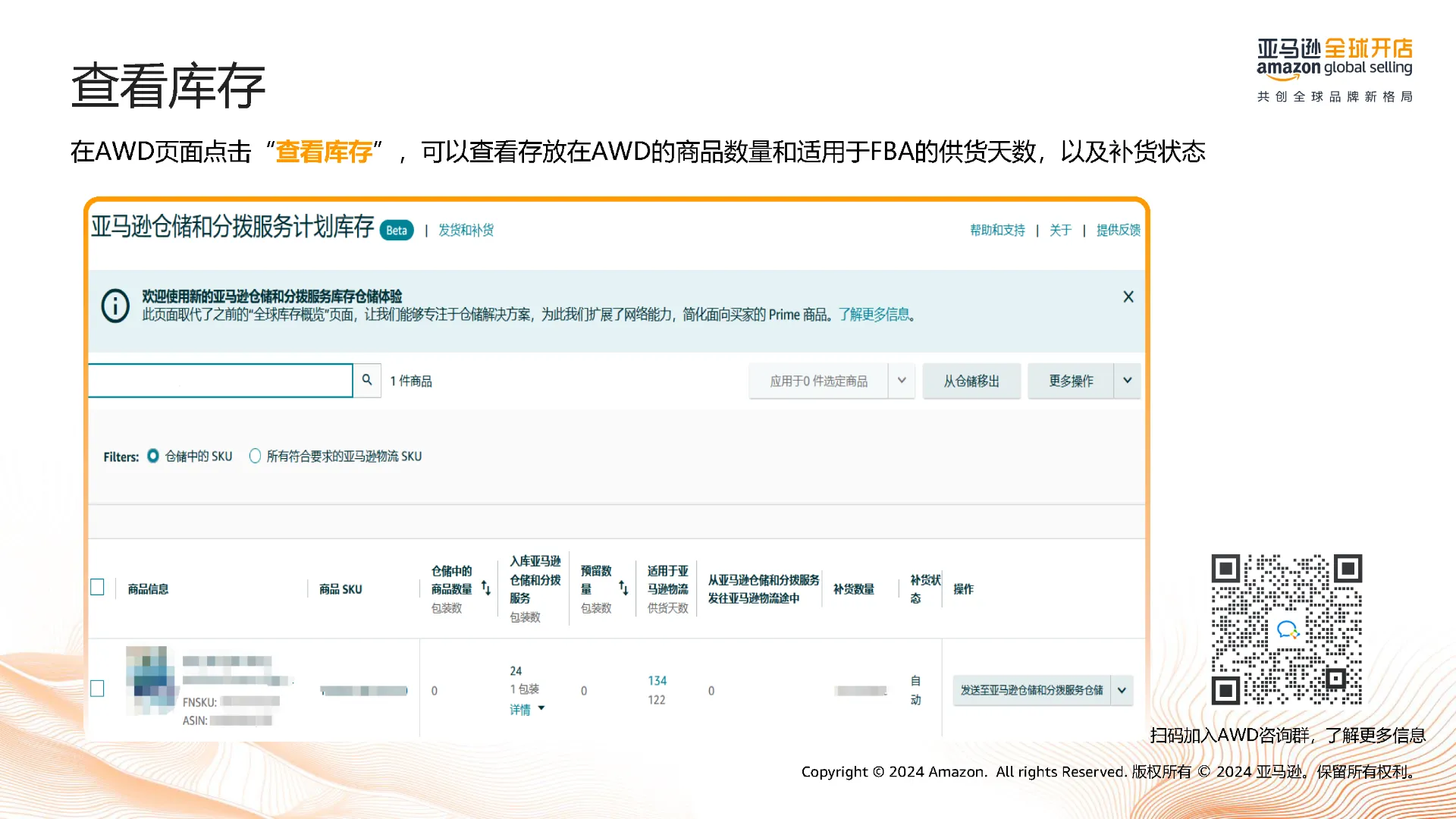This screenshot has width=1456, height=819.
Task: Check the product row checkbox
Action: [x=97, y=689]
